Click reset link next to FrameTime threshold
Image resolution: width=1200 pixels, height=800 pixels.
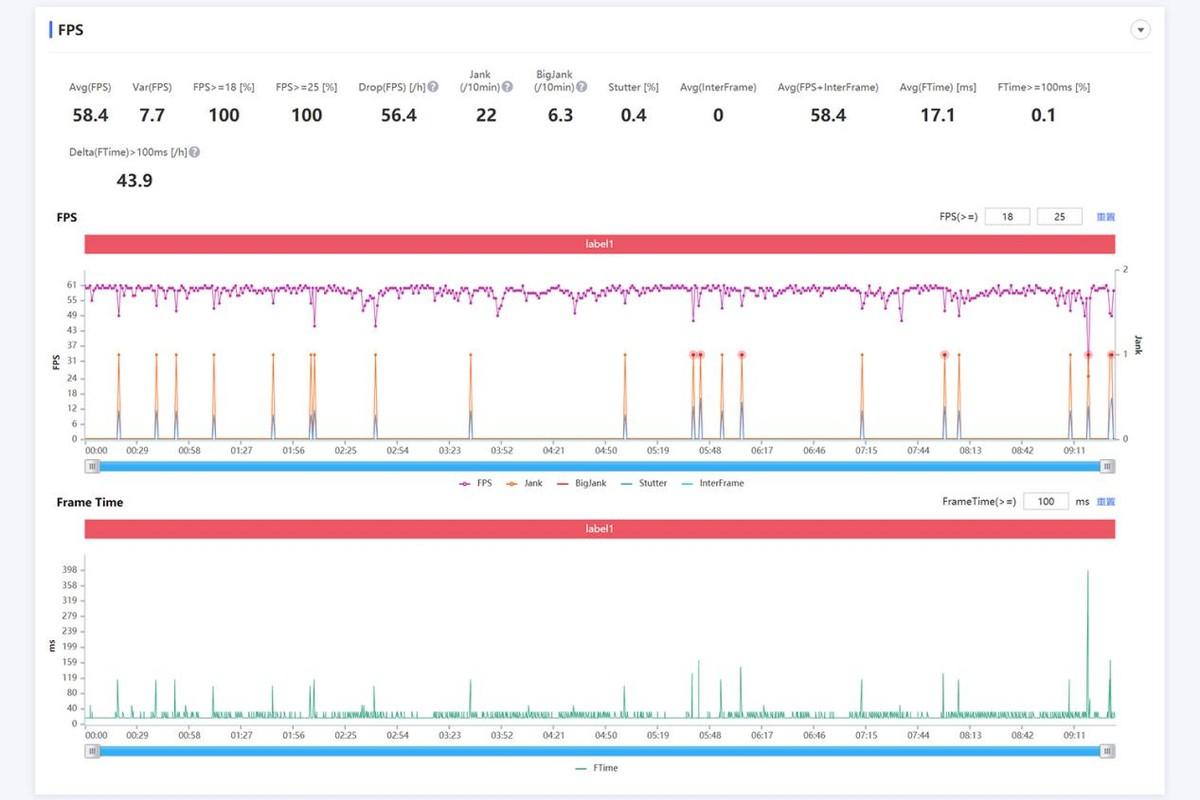coord(1104,502)
